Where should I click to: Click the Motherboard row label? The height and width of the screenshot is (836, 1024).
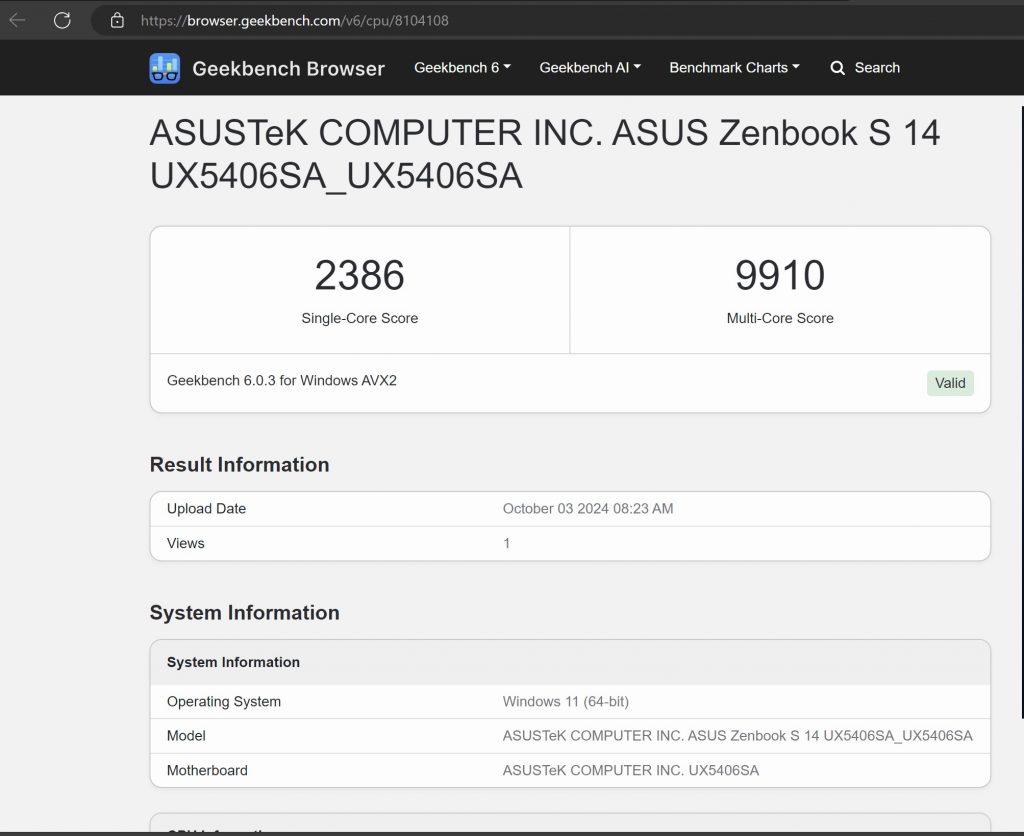tap(207, 771)
